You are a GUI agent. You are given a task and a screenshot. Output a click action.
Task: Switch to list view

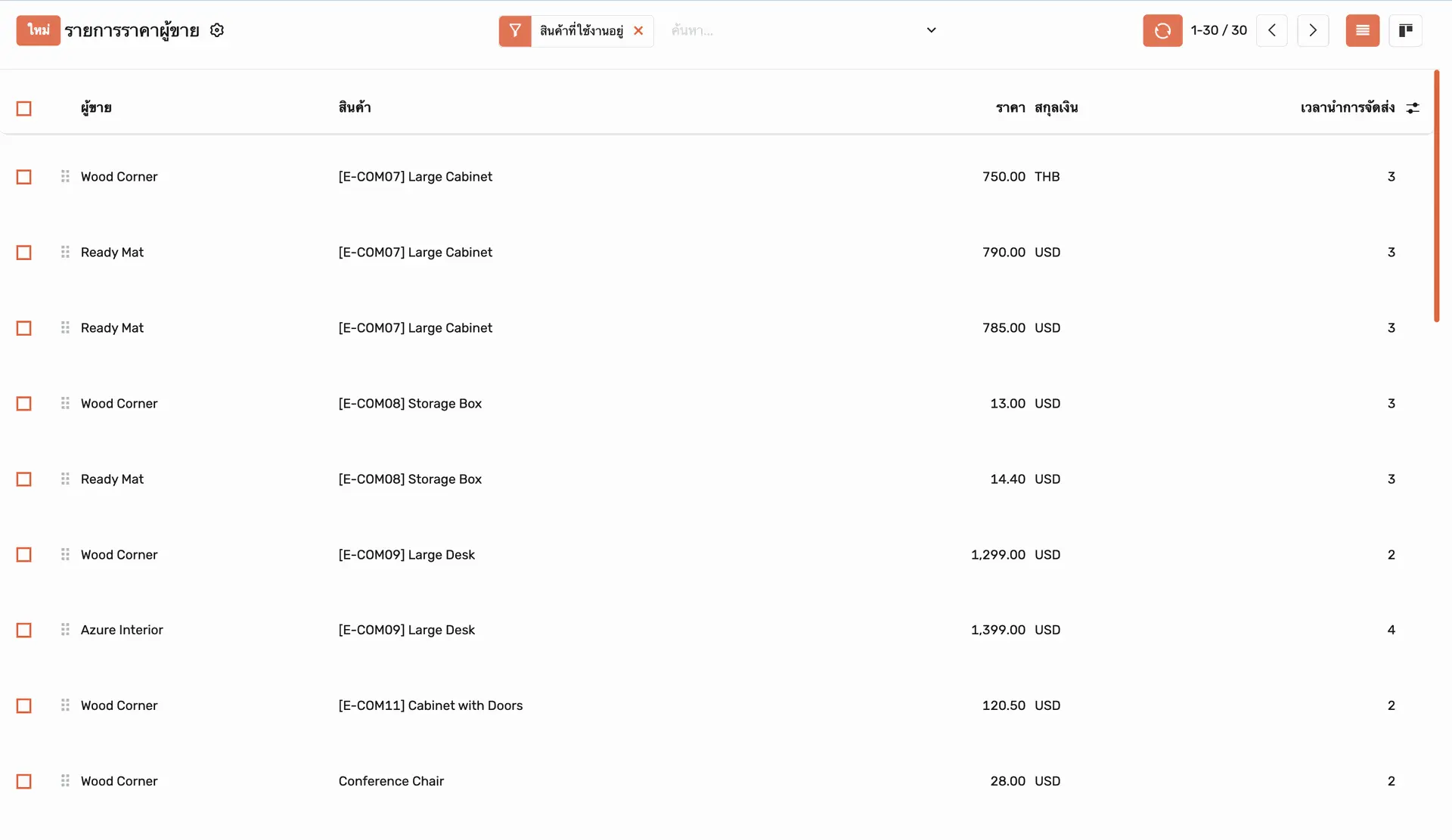(1363, 31)
